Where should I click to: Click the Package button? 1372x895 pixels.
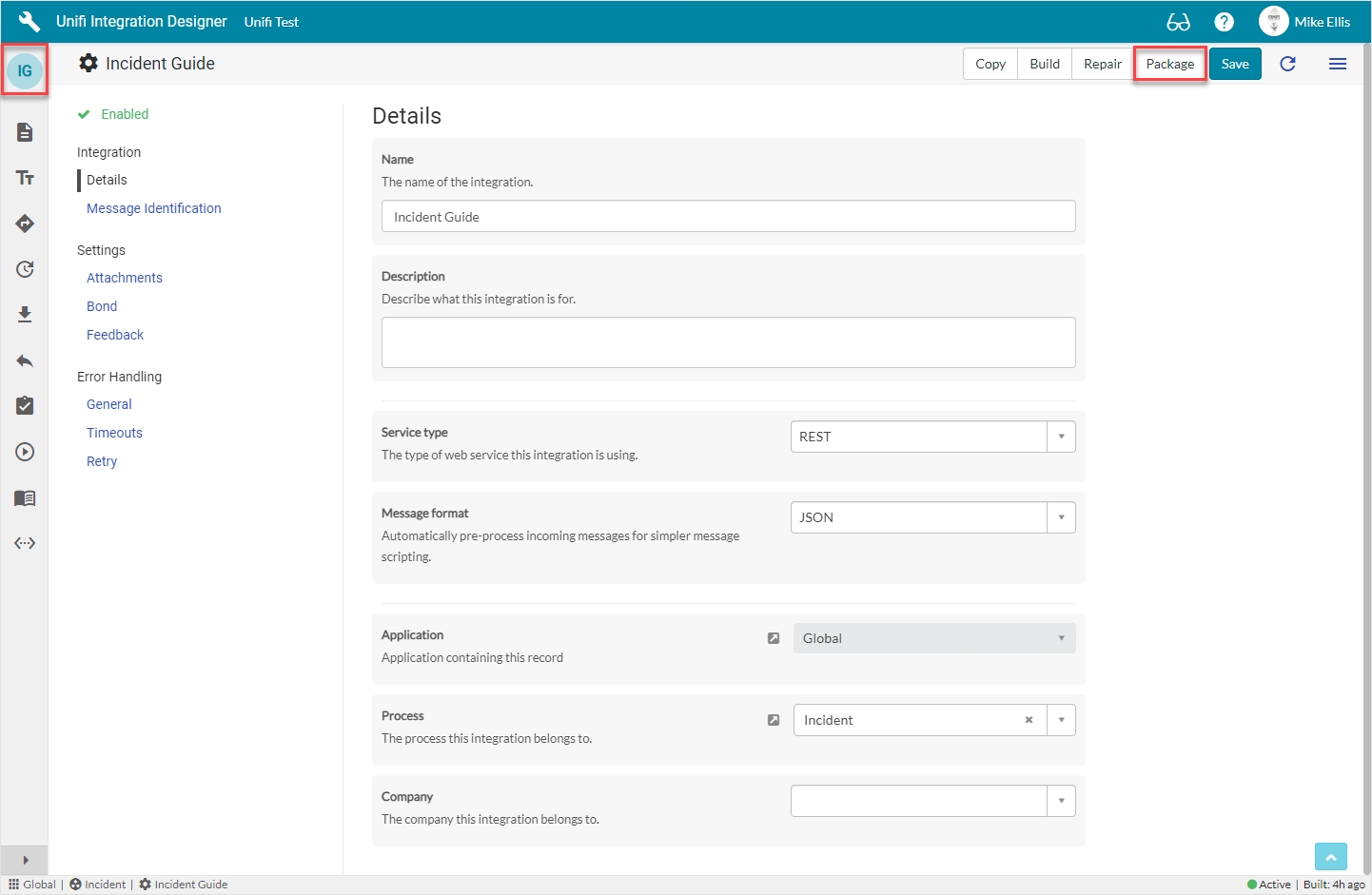click(1169, 64)
